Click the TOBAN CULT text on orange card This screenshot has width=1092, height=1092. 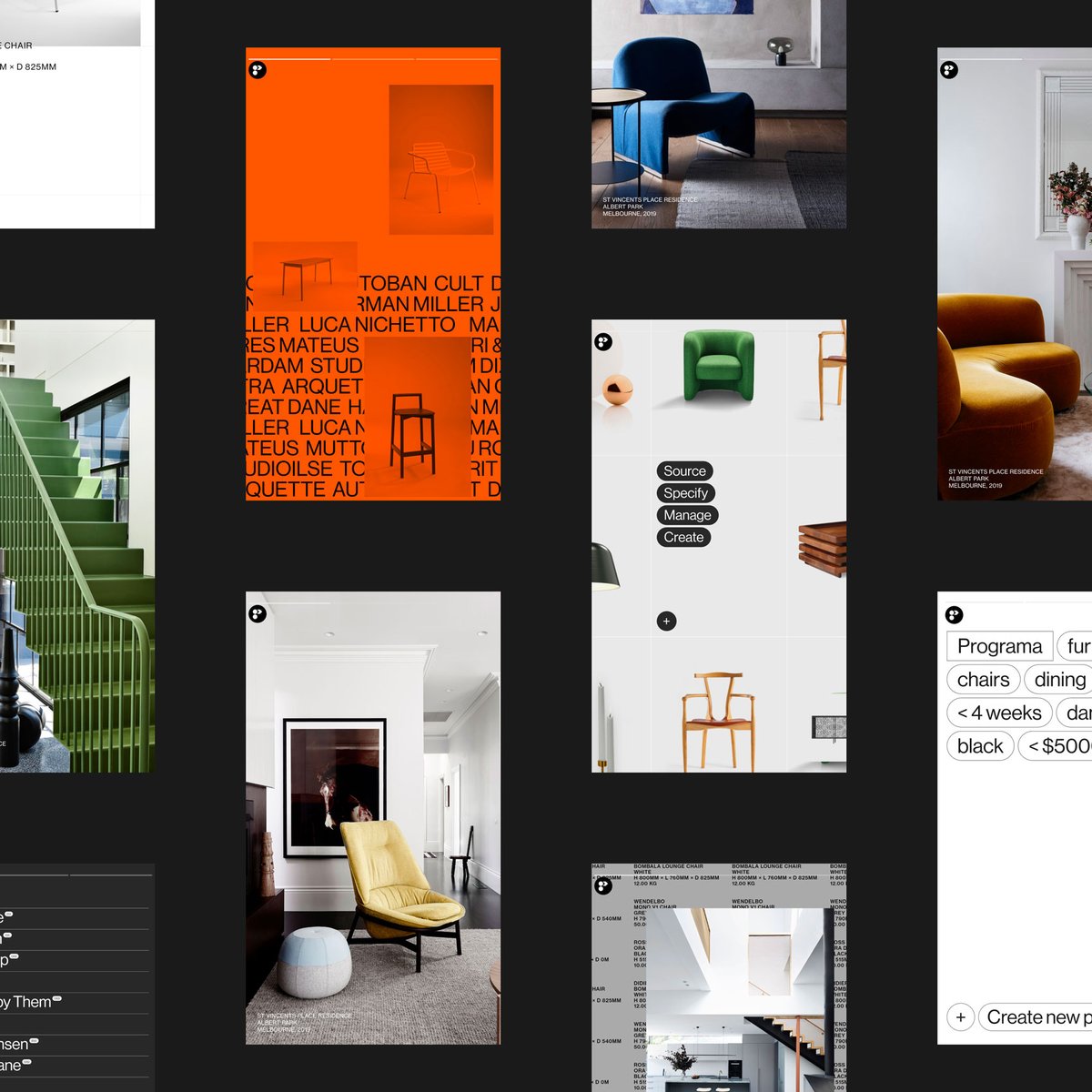(421, 283)
